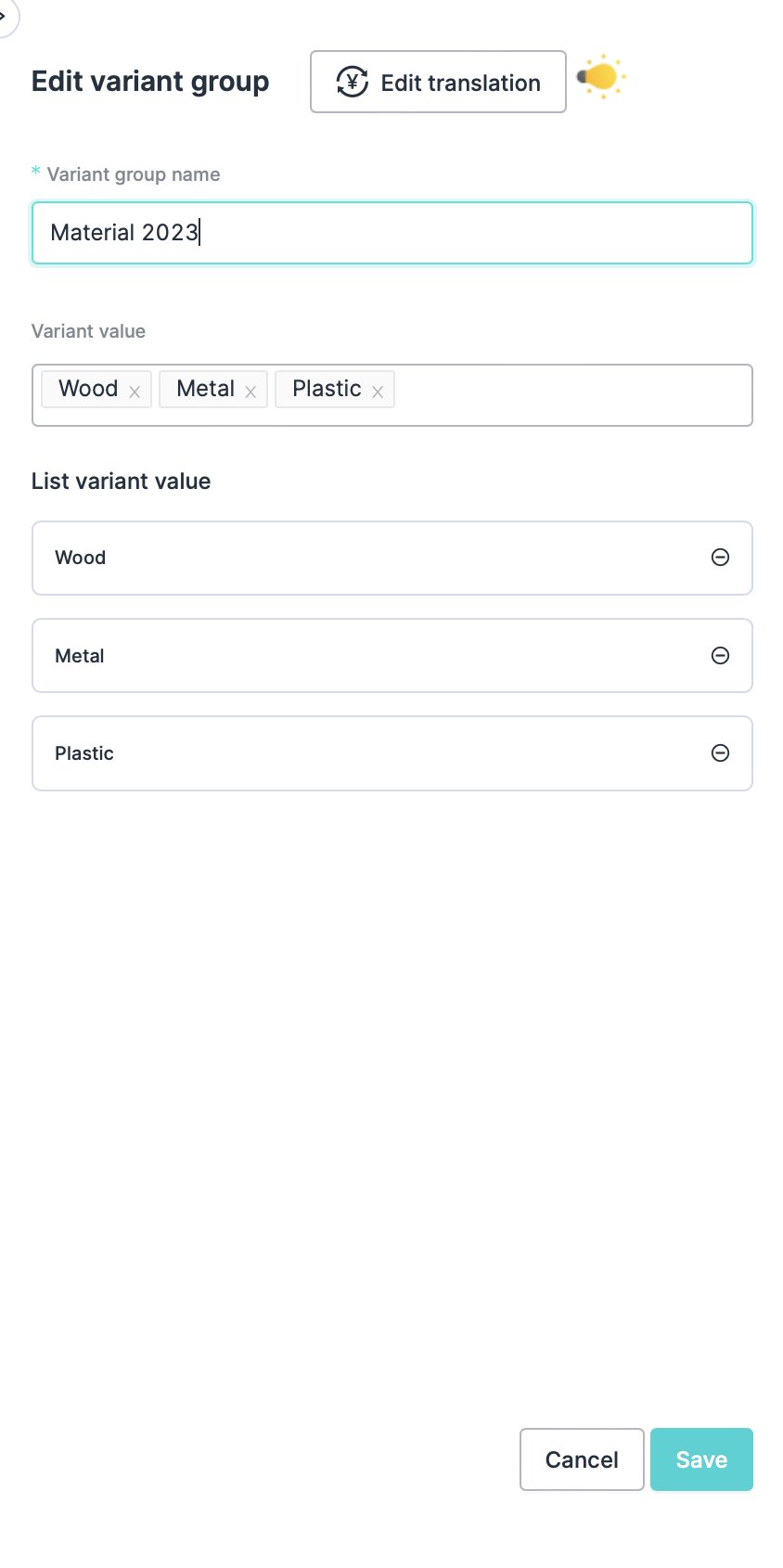This screenshot has width=783, height=1568.
Task: Expand the side panel arrow top-left
Action: coord(5,15)
